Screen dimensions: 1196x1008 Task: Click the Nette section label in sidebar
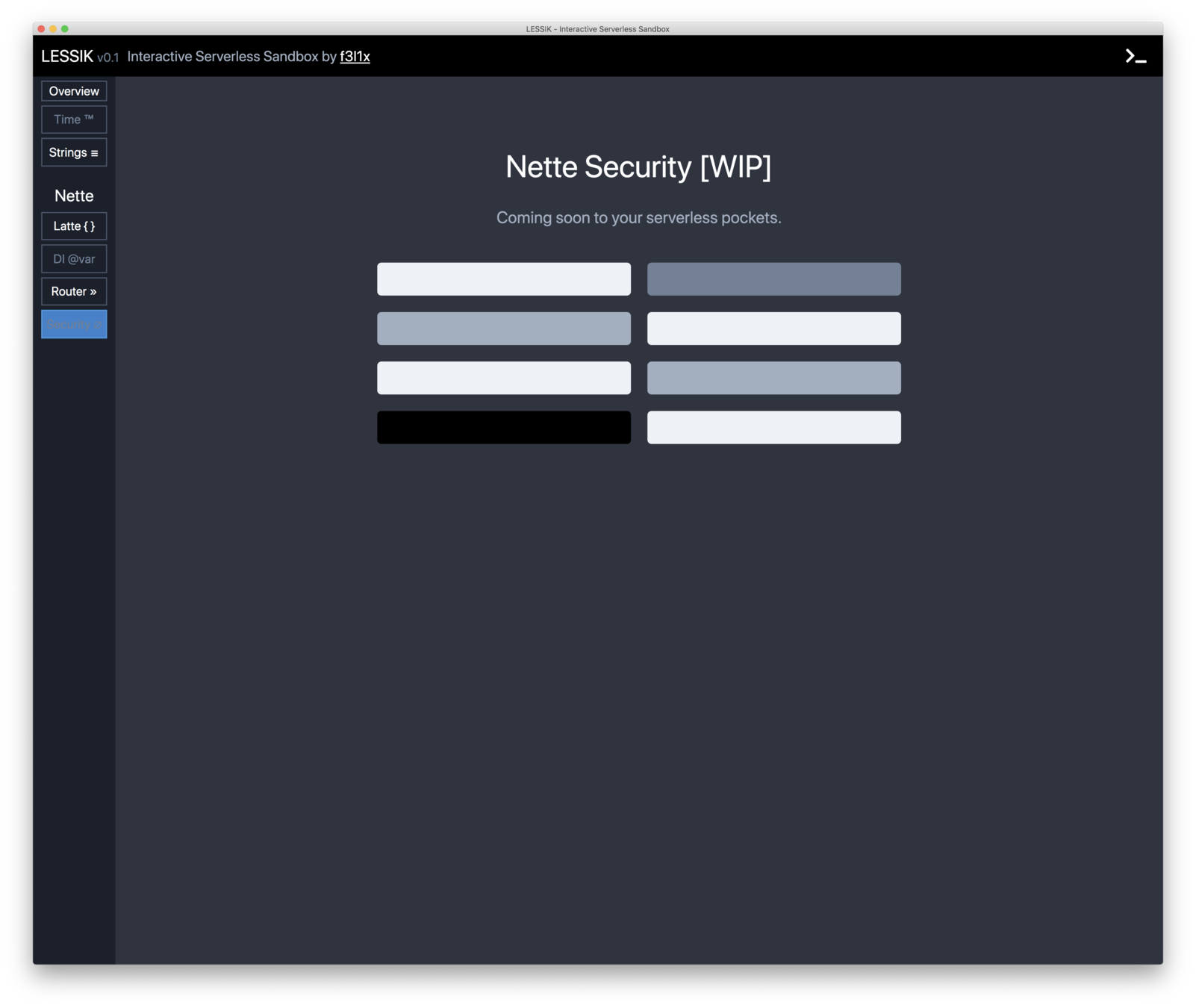pyautogui.click(x=74, y=196)
